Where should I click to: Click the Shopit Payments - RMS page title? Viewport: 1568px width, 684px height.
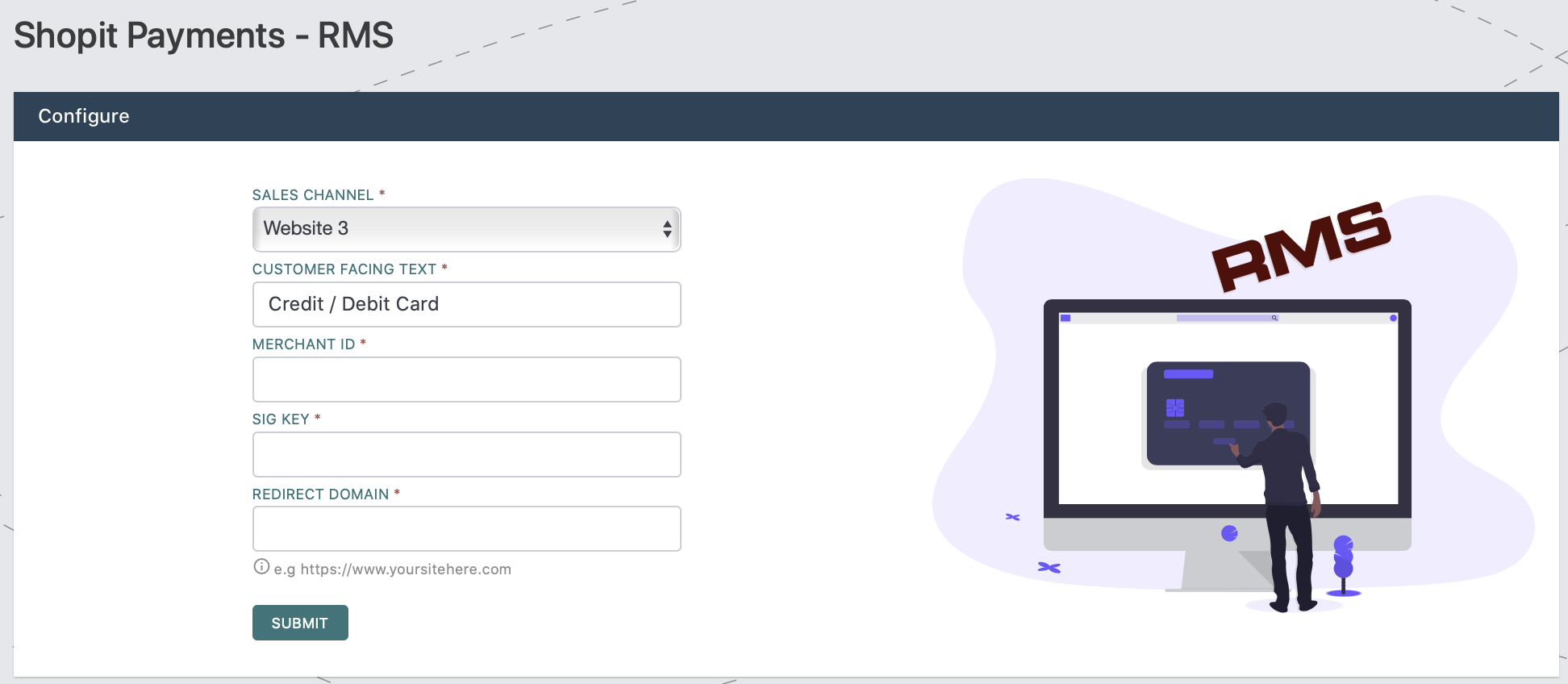(x=203, y=35)
